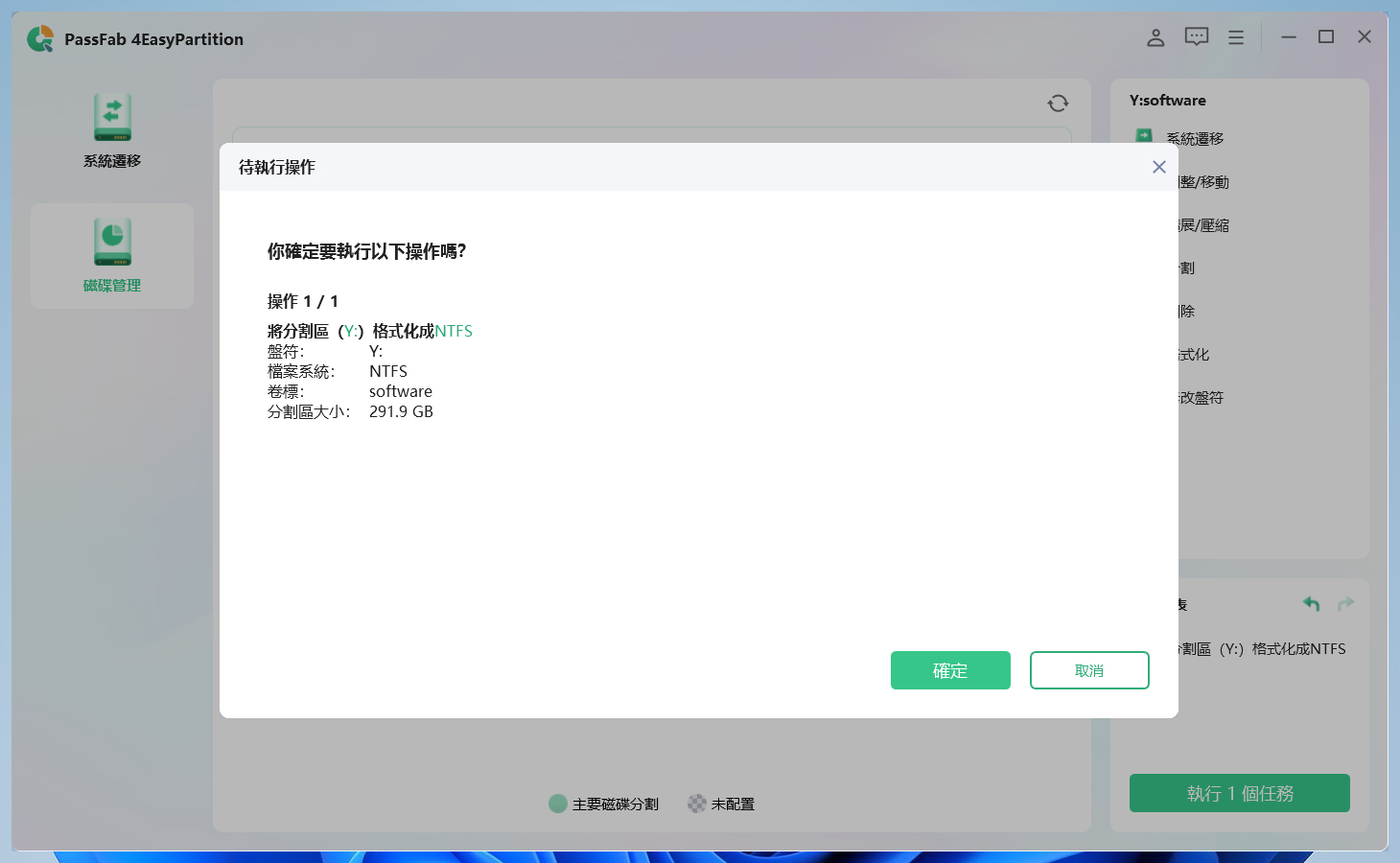Select 系統遷移 in the right operations panel

click(x=1197, y=138)
